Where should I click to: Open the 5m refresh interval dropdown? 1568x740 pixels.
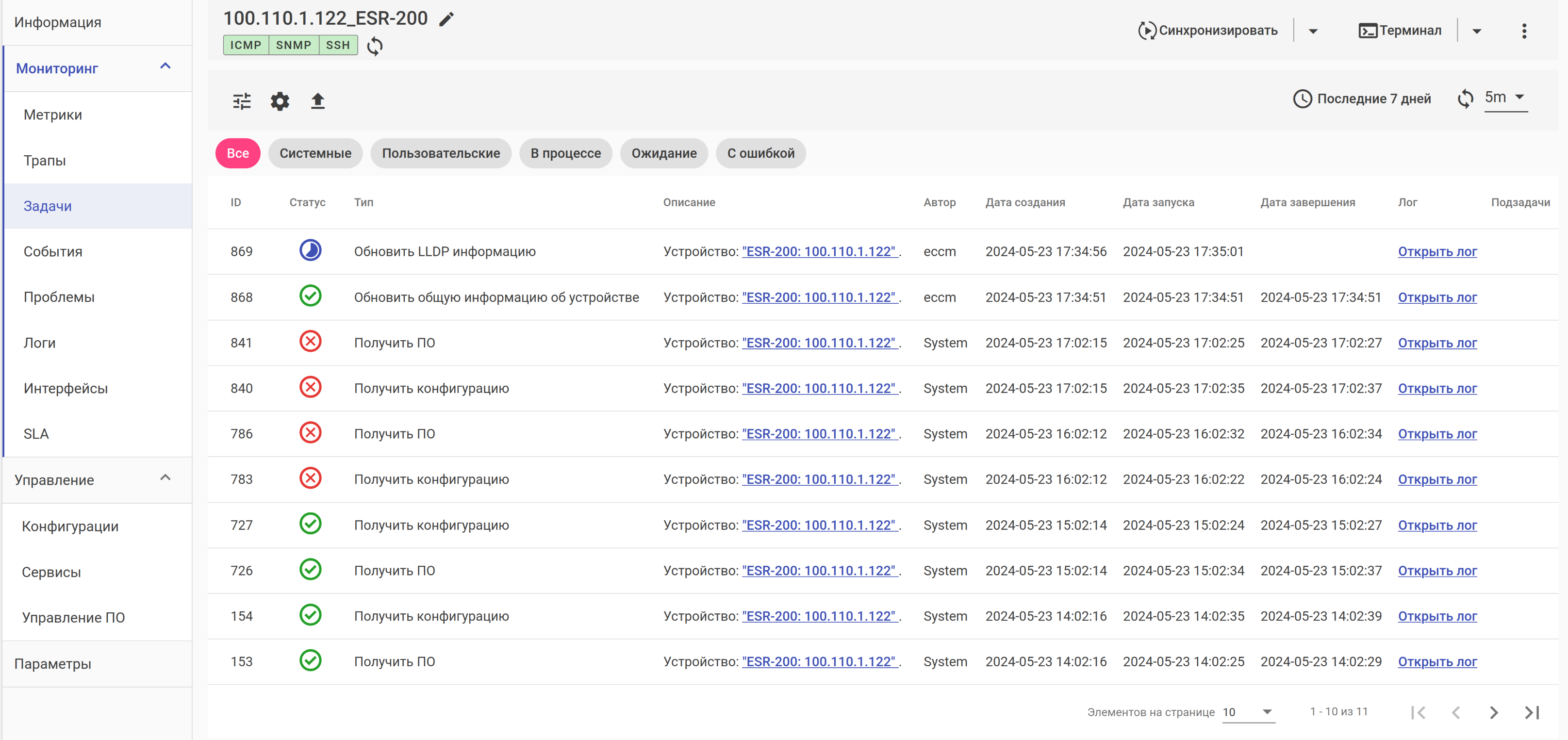click(1505, 98)
